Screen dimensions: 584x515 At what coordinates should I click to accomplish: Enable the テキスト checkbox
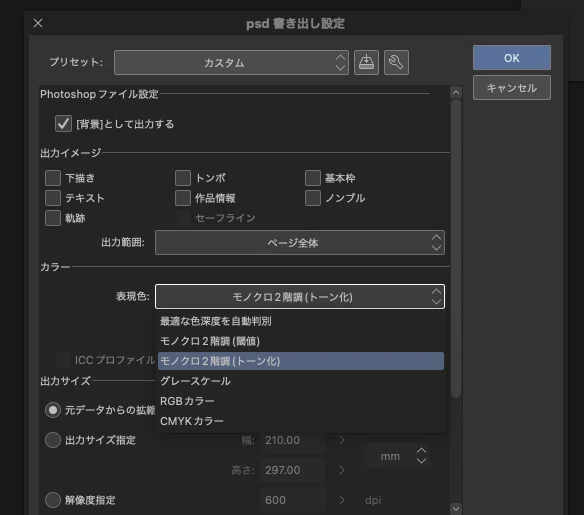53,198
